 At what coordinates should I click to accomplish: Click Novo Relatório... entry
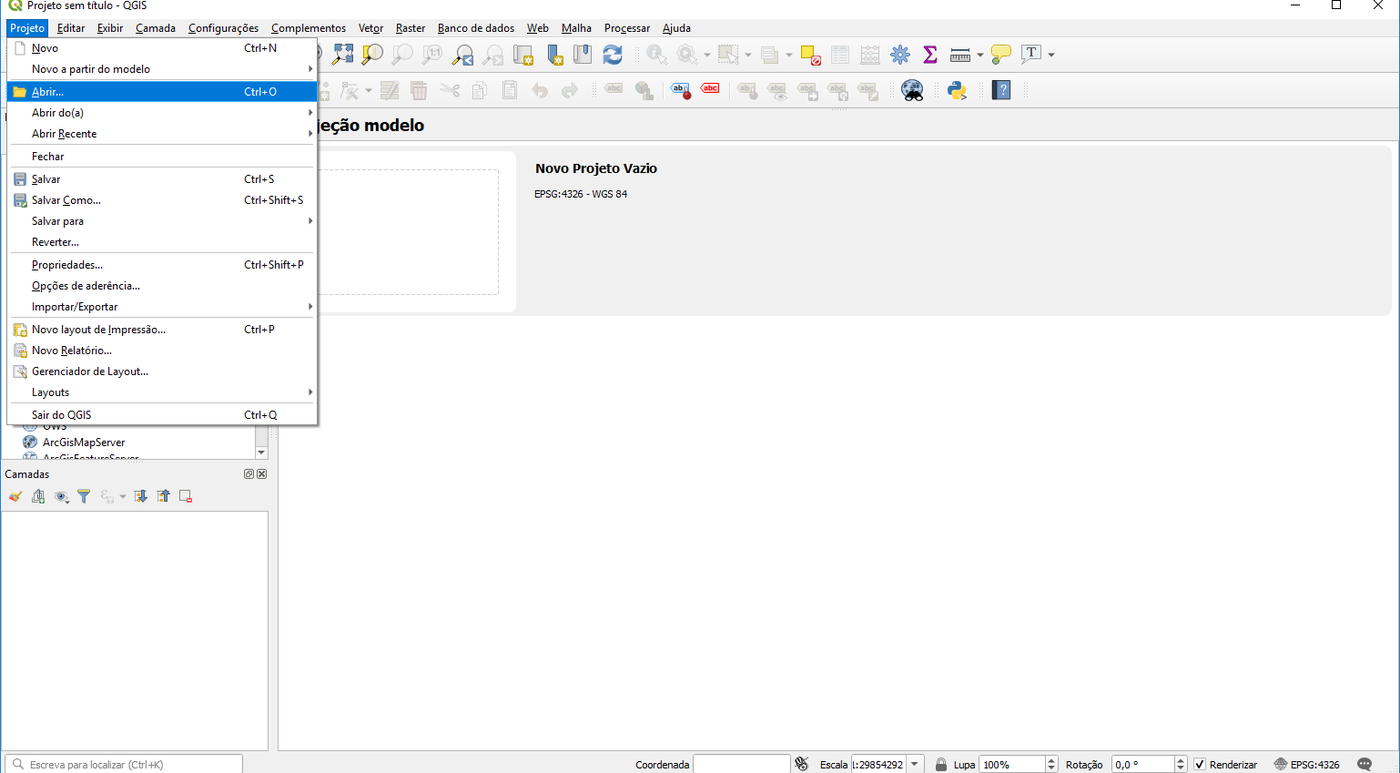pyautogui.click(x=161, y=350)
